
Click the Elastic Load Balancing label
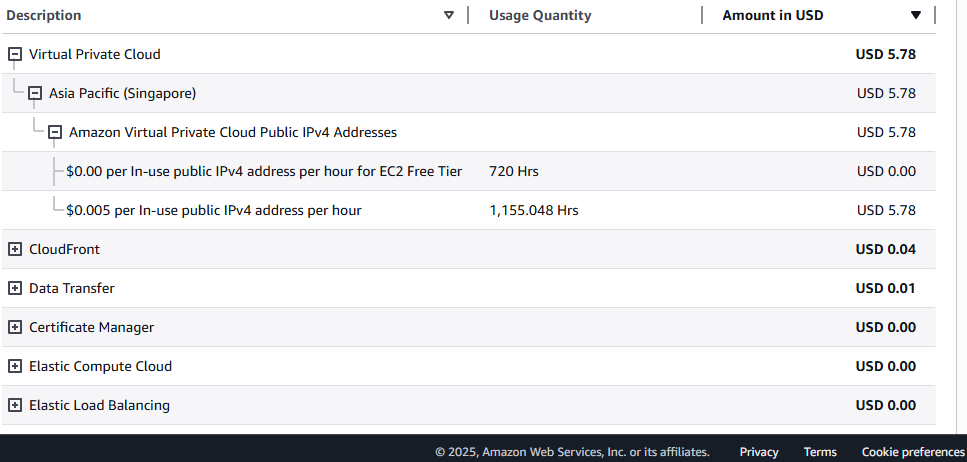(99, 405)
